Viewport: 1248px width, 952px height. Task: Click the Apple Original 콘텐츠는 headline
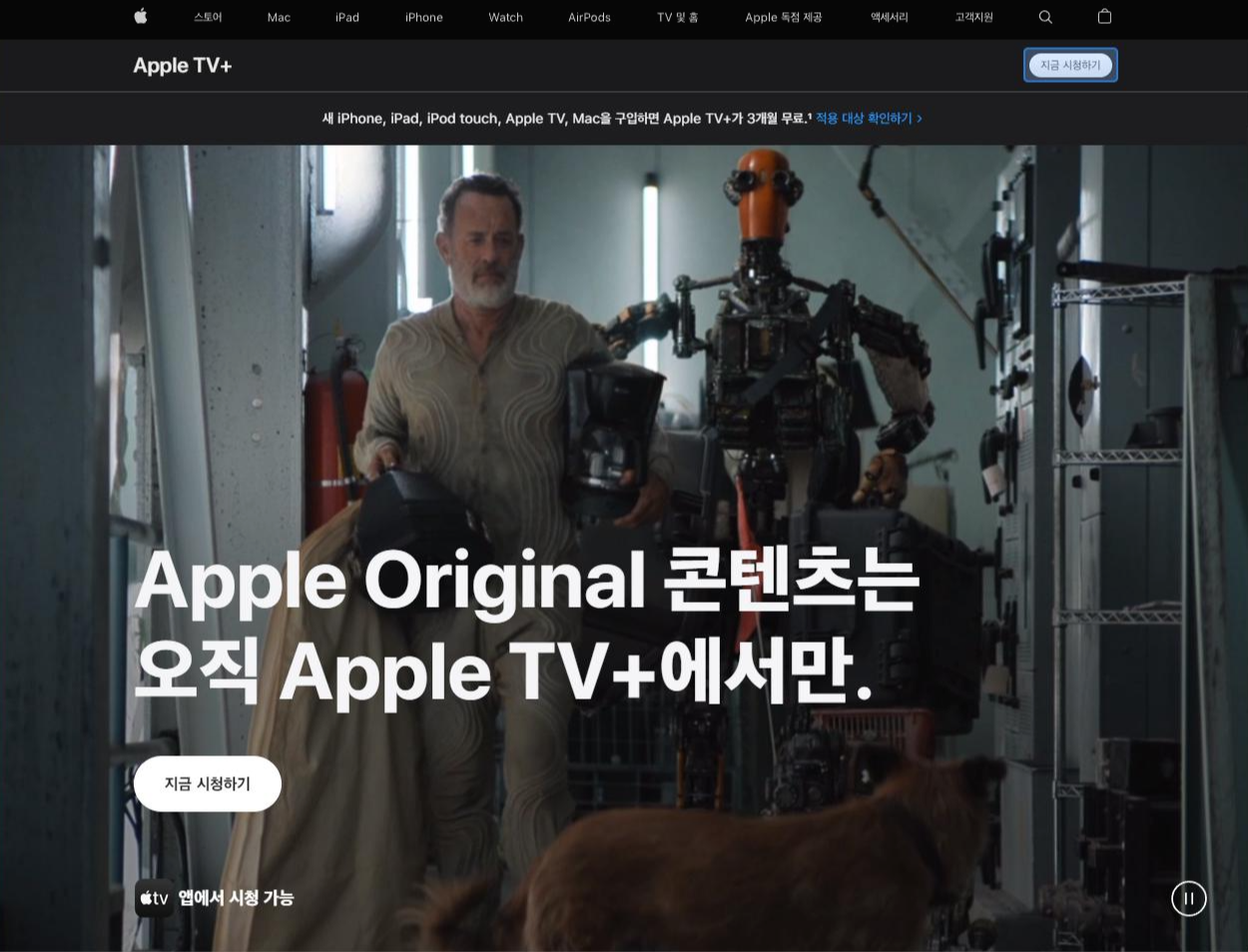[526, 580]
